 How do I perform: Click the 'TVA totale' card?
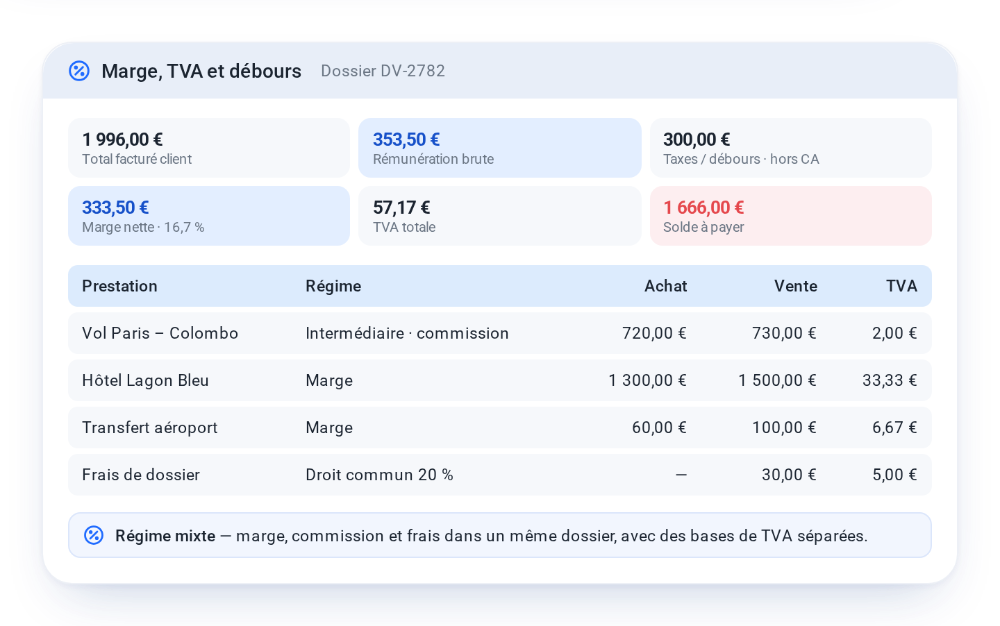[500, 216]
